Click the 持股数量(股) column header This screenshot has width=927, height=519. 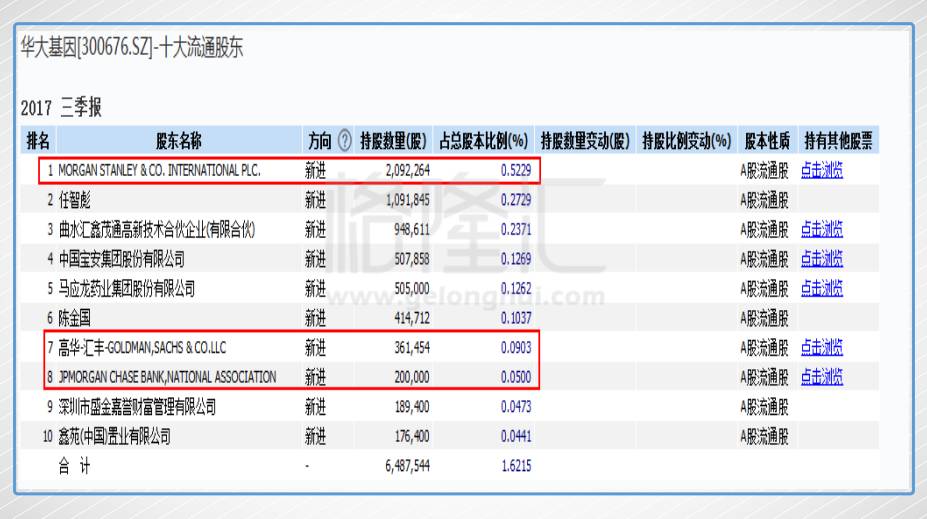click(x=394, y=142)
